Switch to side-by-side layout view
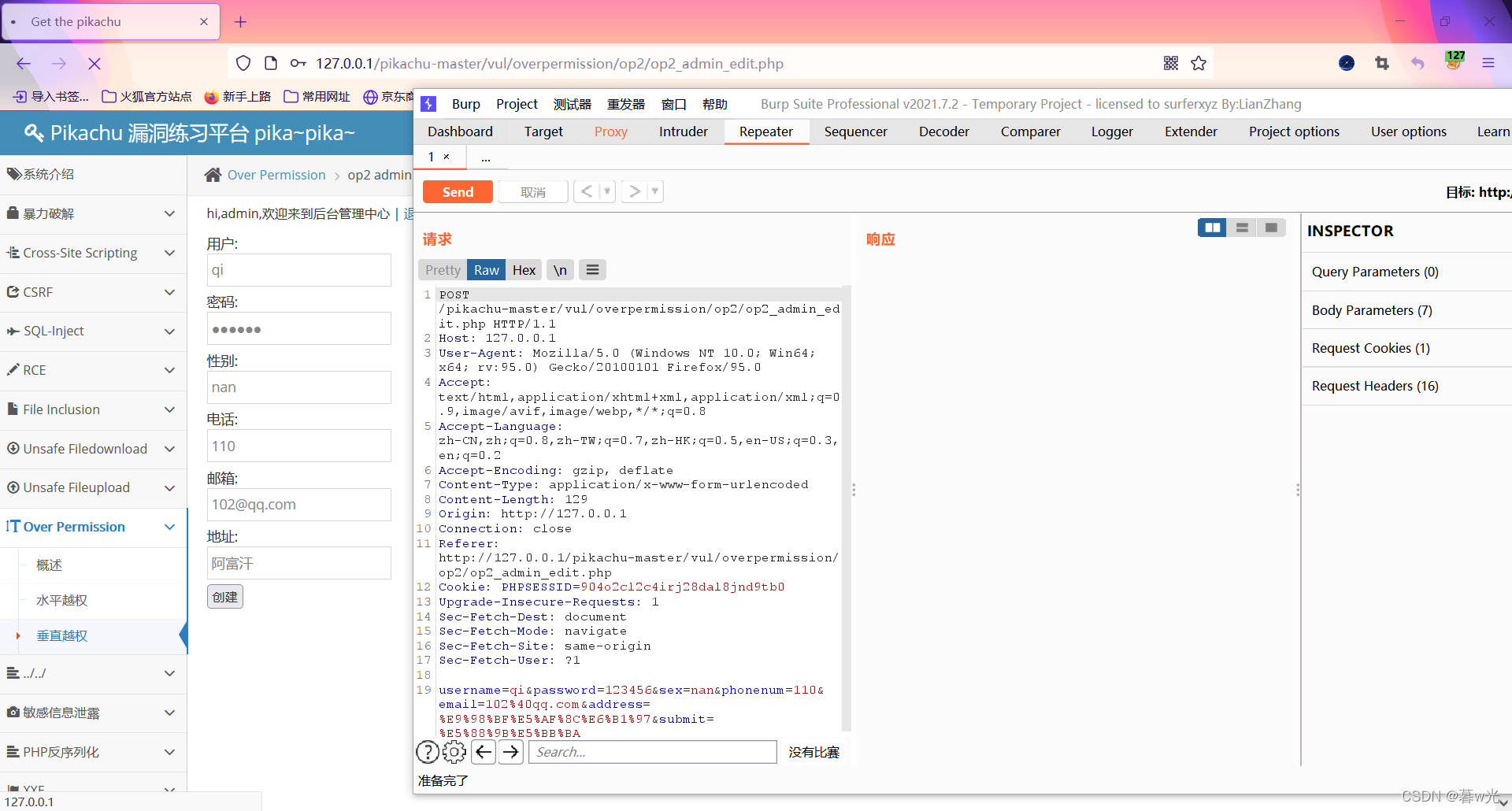1512x811 pixels. point(1212,228)
